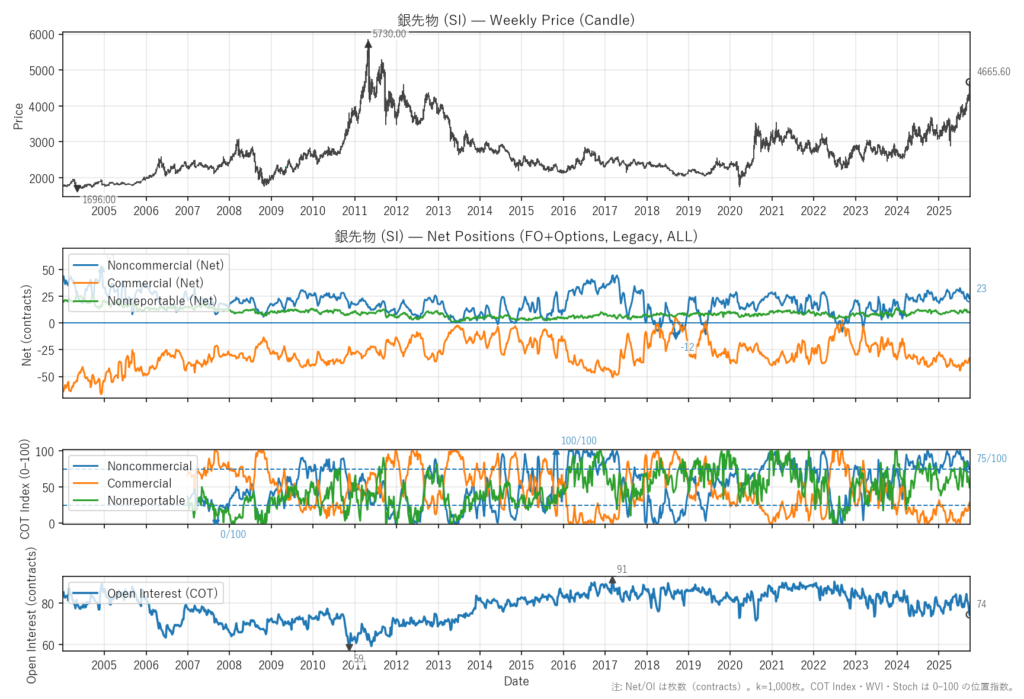
Task: Click the 100/100 COT Index high annotation
Action: (578, 441)
